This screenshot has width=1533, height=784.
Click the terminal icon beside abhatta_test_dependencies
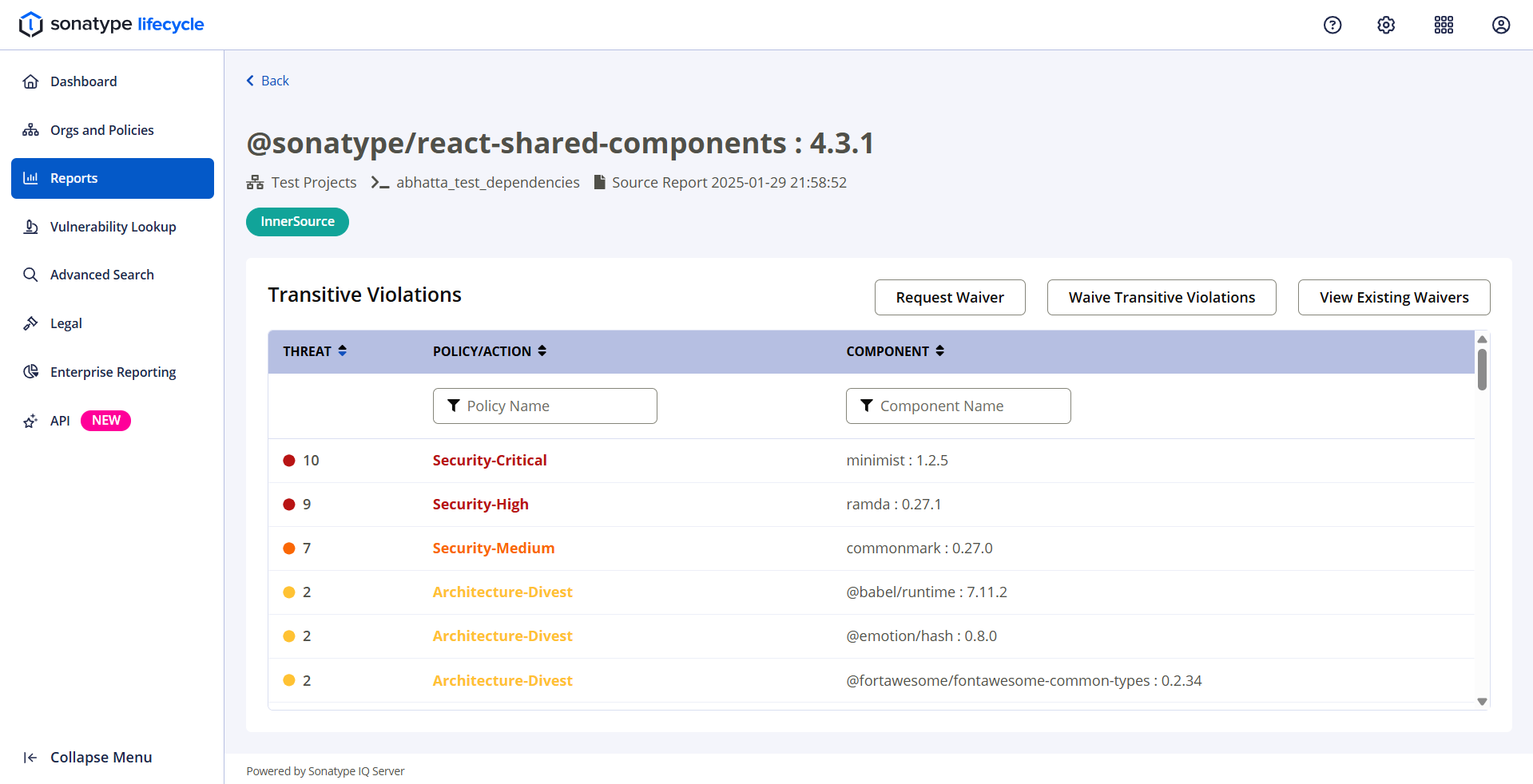point(380,183)
